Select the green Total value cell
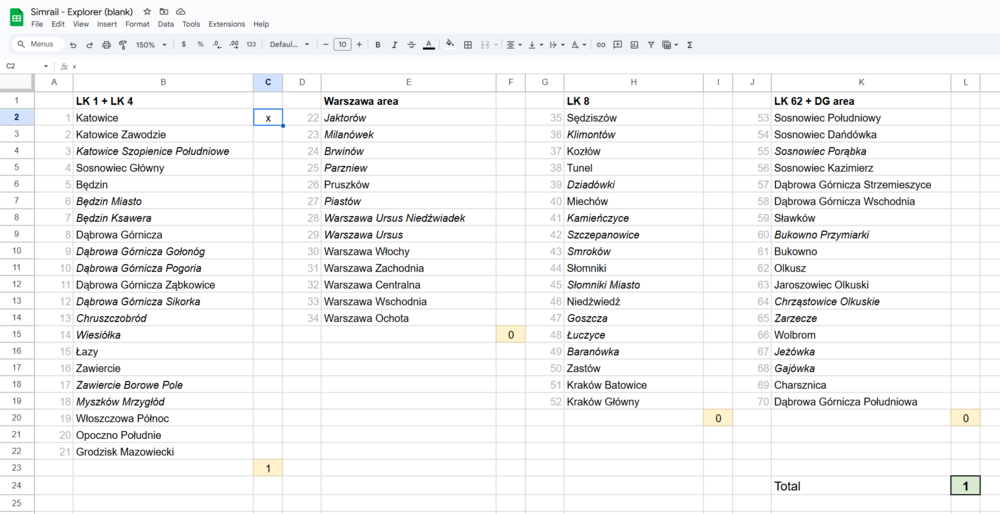This screenshot has height=514, width=1000. coord(965,486)
